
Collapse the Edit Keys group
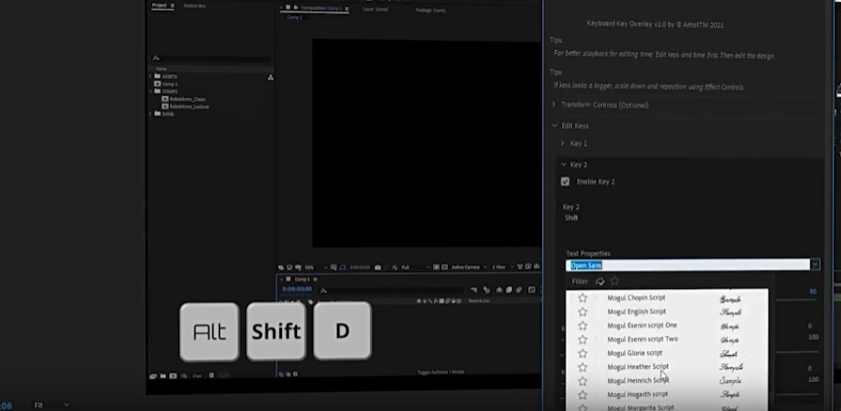[555, 126]
